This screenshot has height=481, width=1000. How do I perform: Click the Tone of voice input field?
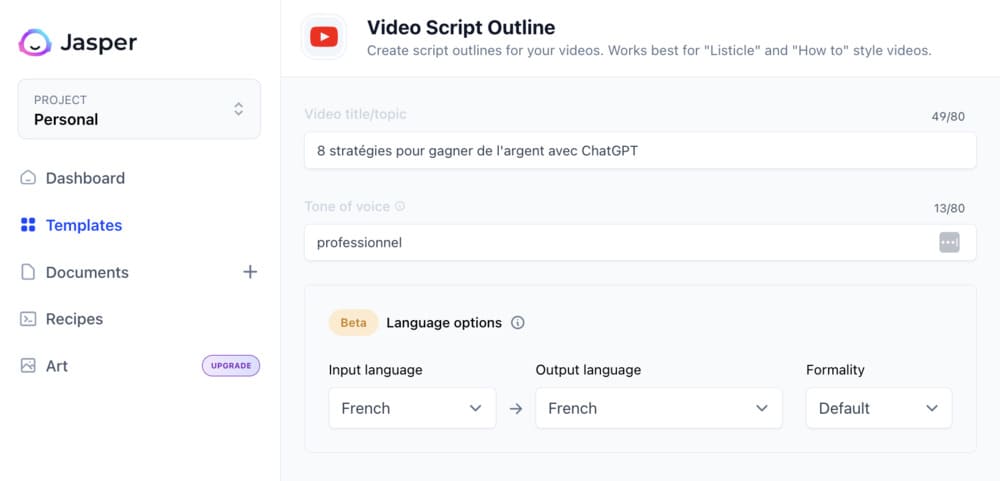(x=640, y=242)
